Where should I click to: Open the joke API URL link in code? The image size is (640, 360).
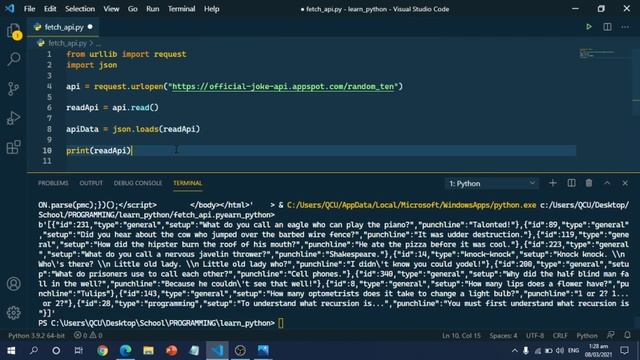pyautogui.click(x=283, y=87)
